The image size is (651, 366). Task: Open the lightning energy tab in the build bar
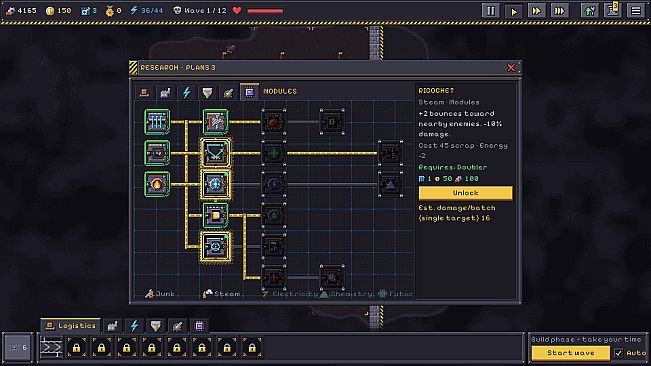click(x=134, y=326)
